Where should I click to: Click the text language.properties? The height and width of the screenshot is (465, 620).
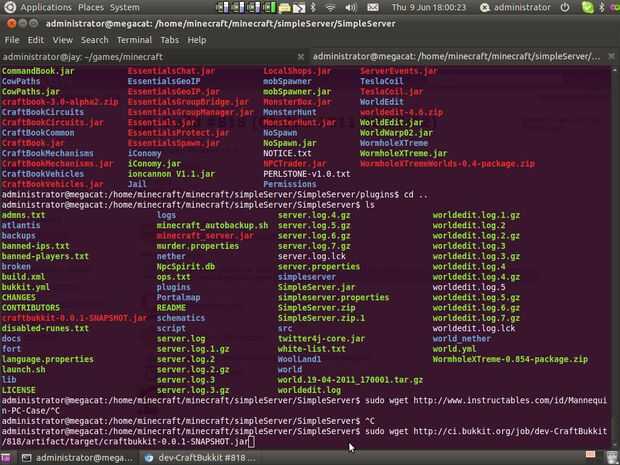(47, 359)
